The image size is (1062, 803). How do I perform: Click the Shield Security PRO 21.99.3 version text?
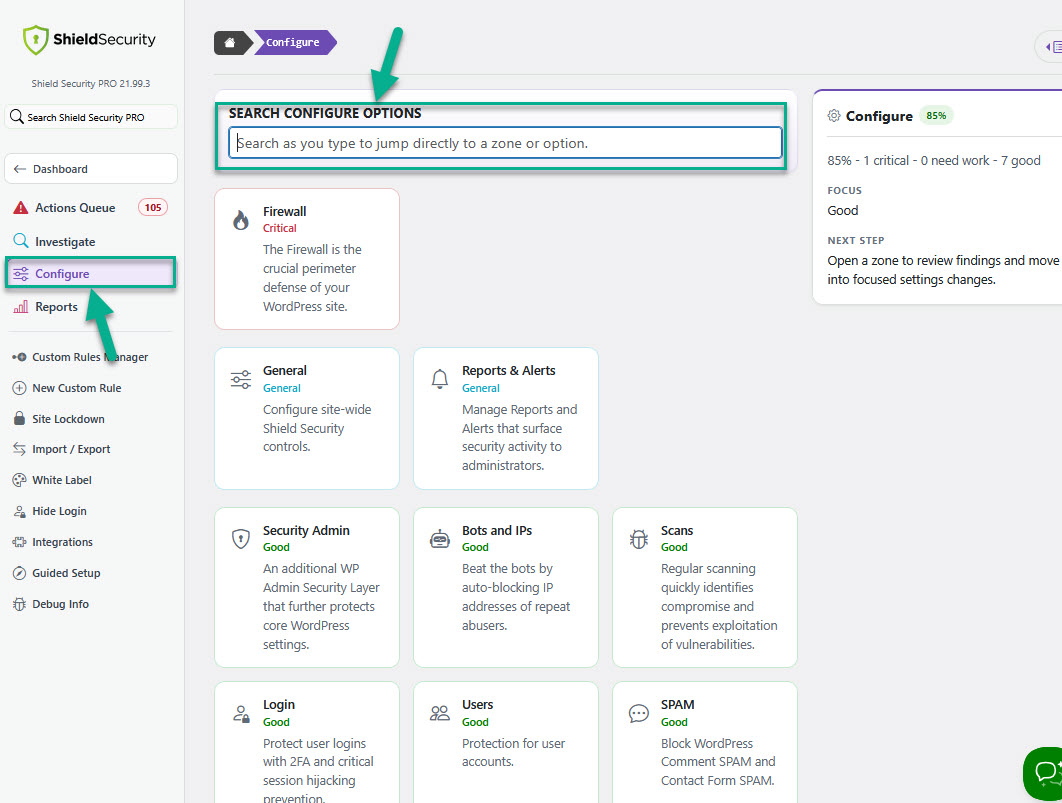91,84
